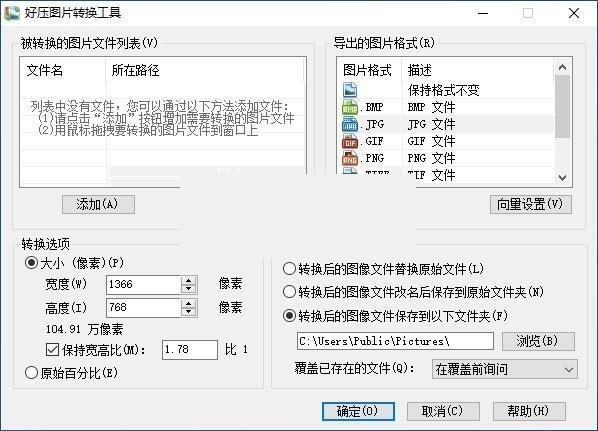The height and width of the screenshot is (431, 598).
Task: Decrease height with the down spinner
Action: click(x=188, y=312)
